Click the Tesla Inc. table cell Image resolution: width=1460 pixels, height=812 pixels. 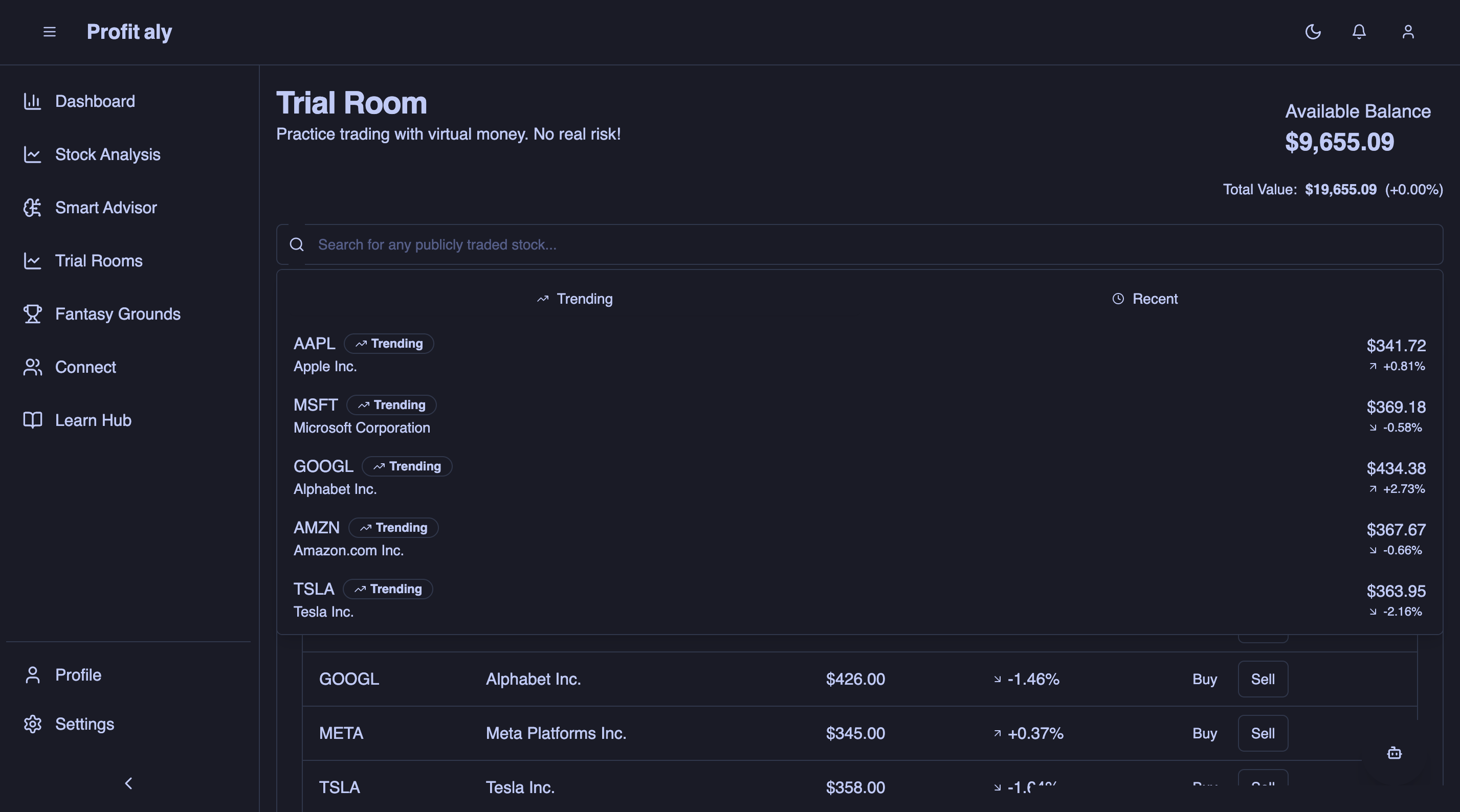pos(520,787)
